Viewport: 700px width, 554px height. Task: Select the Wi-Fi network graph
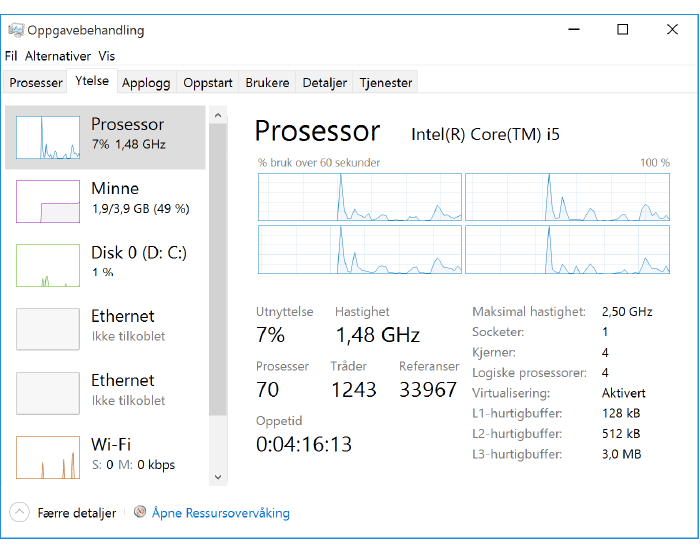[x=47, y=457]
